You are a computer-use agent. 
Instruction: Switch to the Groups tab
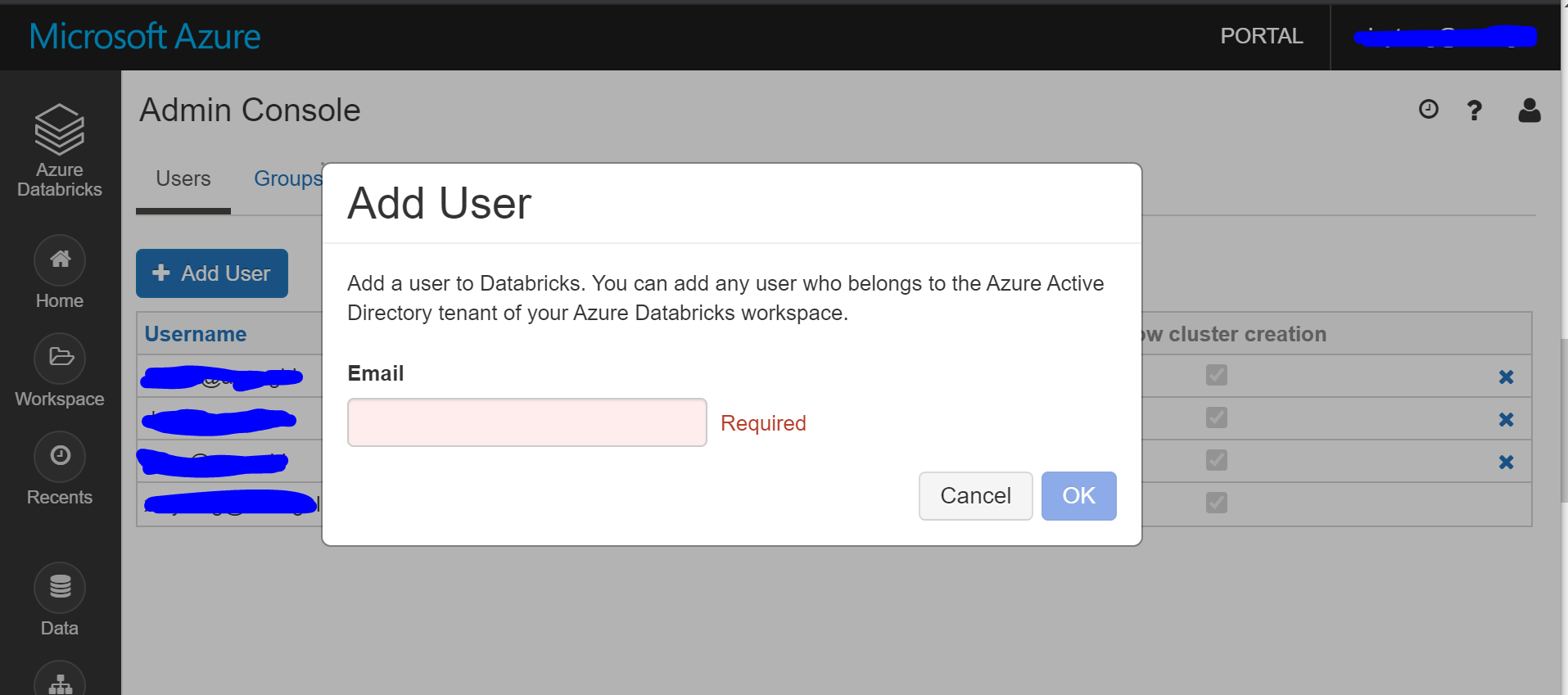tap(288, 178)
